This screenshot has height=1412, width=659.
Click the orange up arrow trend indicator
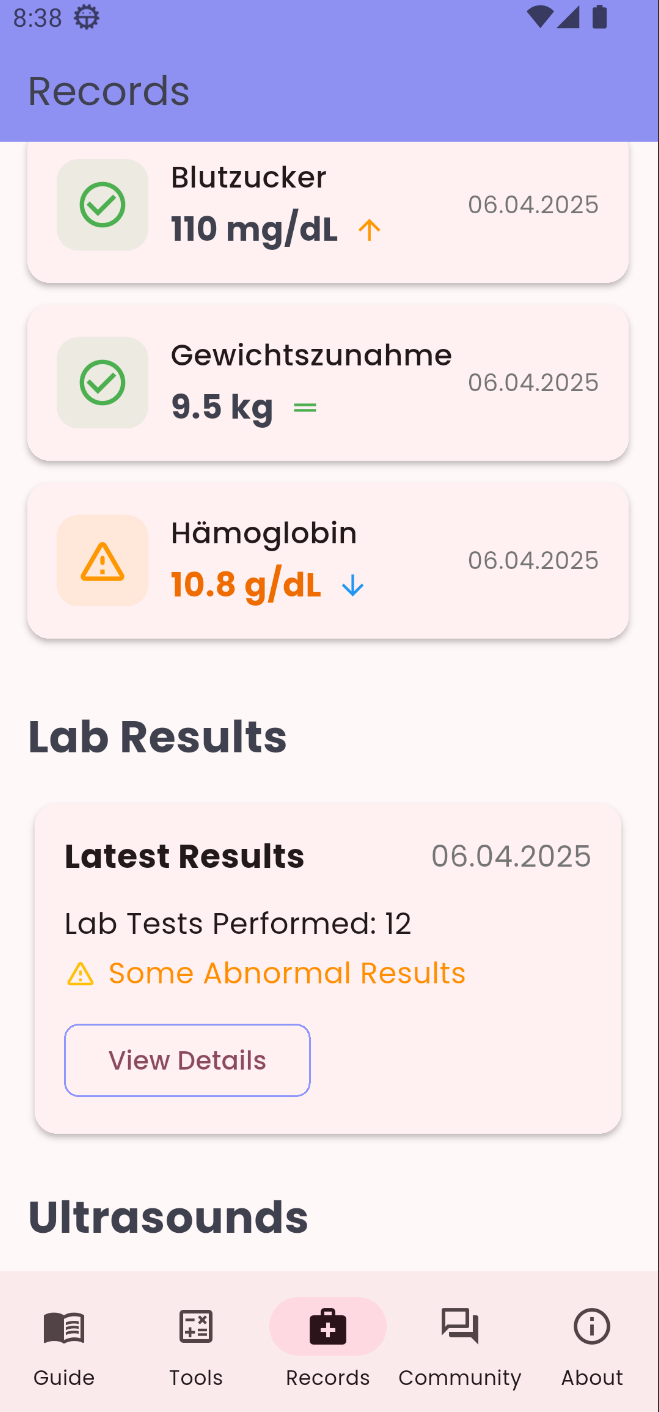[370, 231]
